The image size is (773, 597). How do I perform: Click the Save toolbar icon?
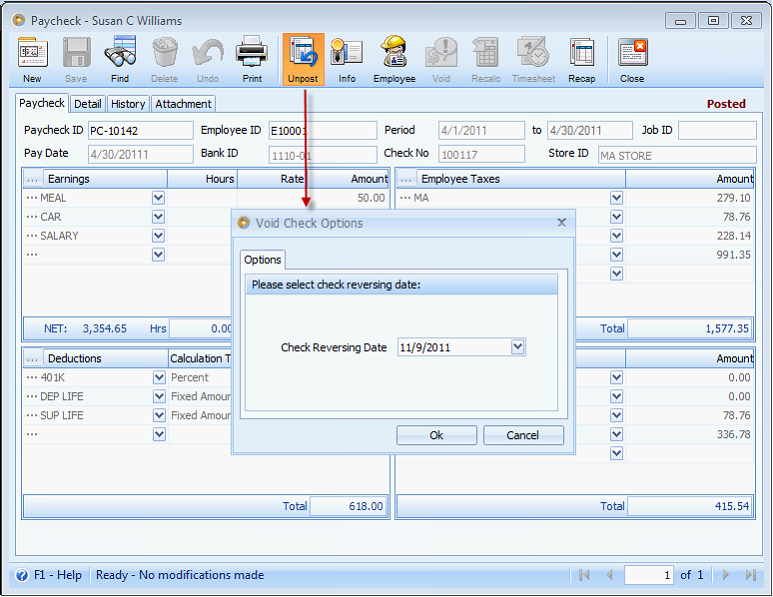point(76,60)
